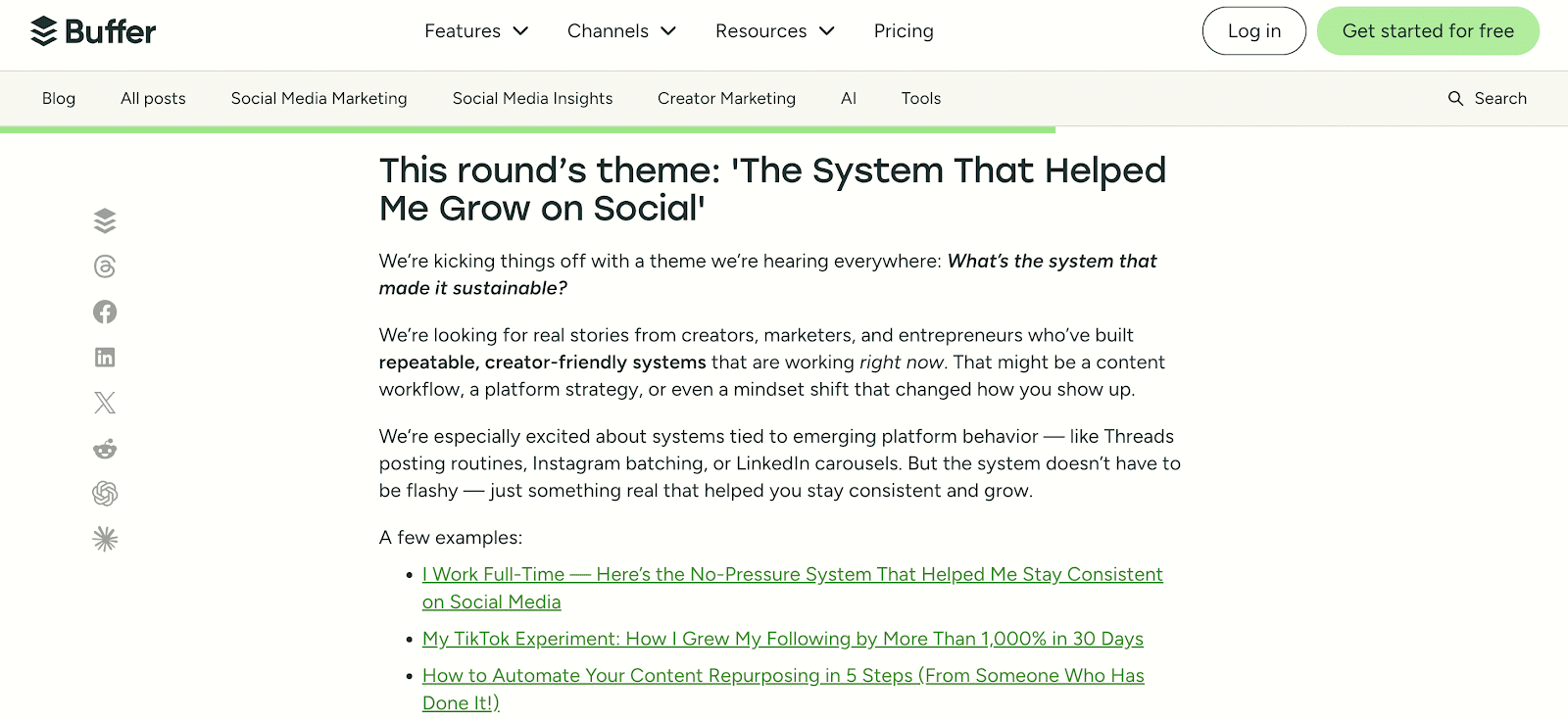Click the Log in button
This screenshot has width=1568, height=722.
1254,31
